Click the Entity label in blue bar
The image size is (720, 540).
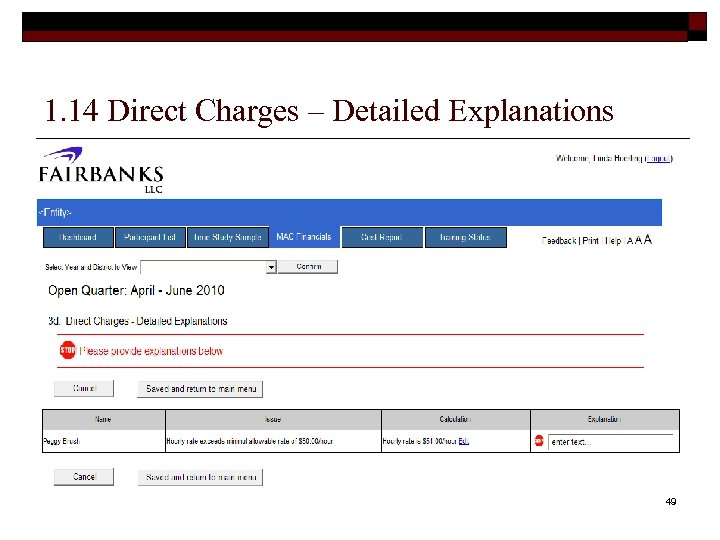(55, 212)
